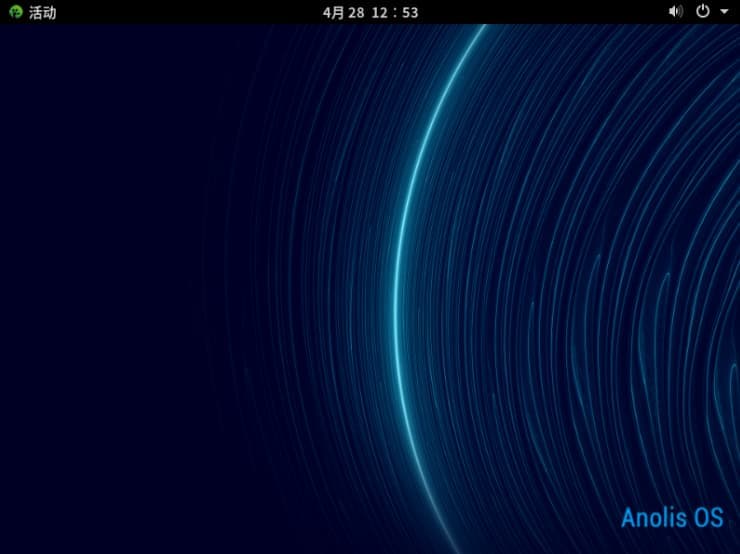Viewport: 740px width, 554px height.
Task: Click the day number 28 in the top bar
Action: 356,13
